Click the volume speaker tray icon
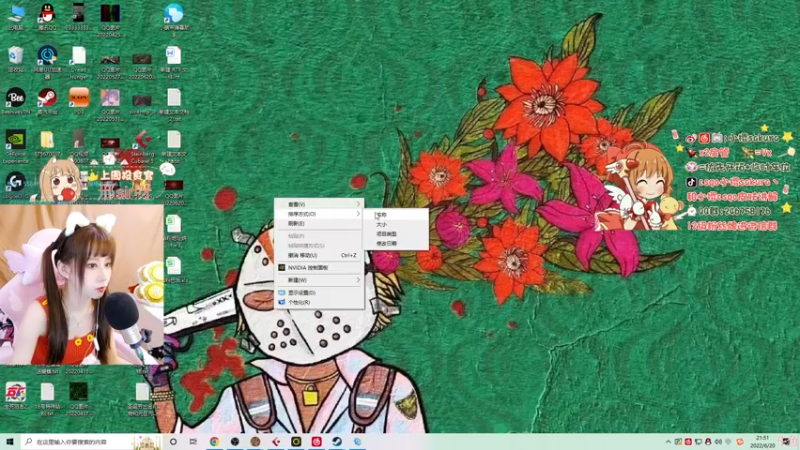Viewport: 800px width, 450px height. tap(718, 442)
